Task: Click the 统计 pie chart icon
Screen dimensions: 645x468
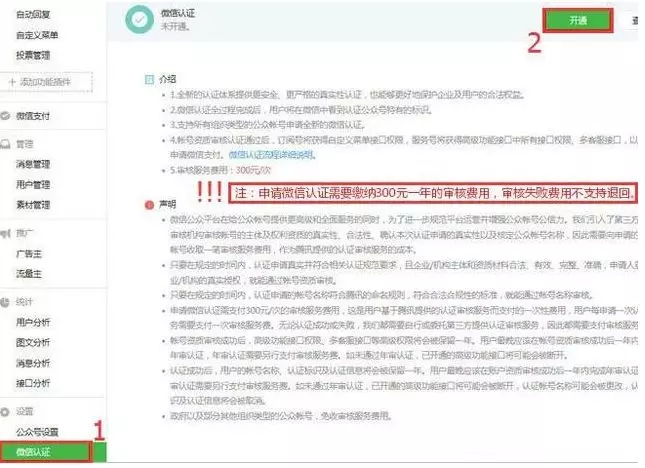Action: 5,302
